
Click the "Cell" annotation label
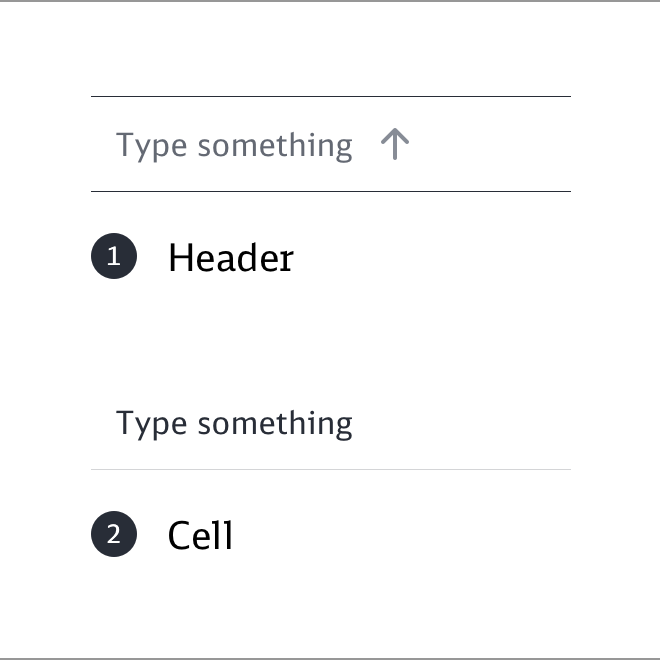(200, 536)
